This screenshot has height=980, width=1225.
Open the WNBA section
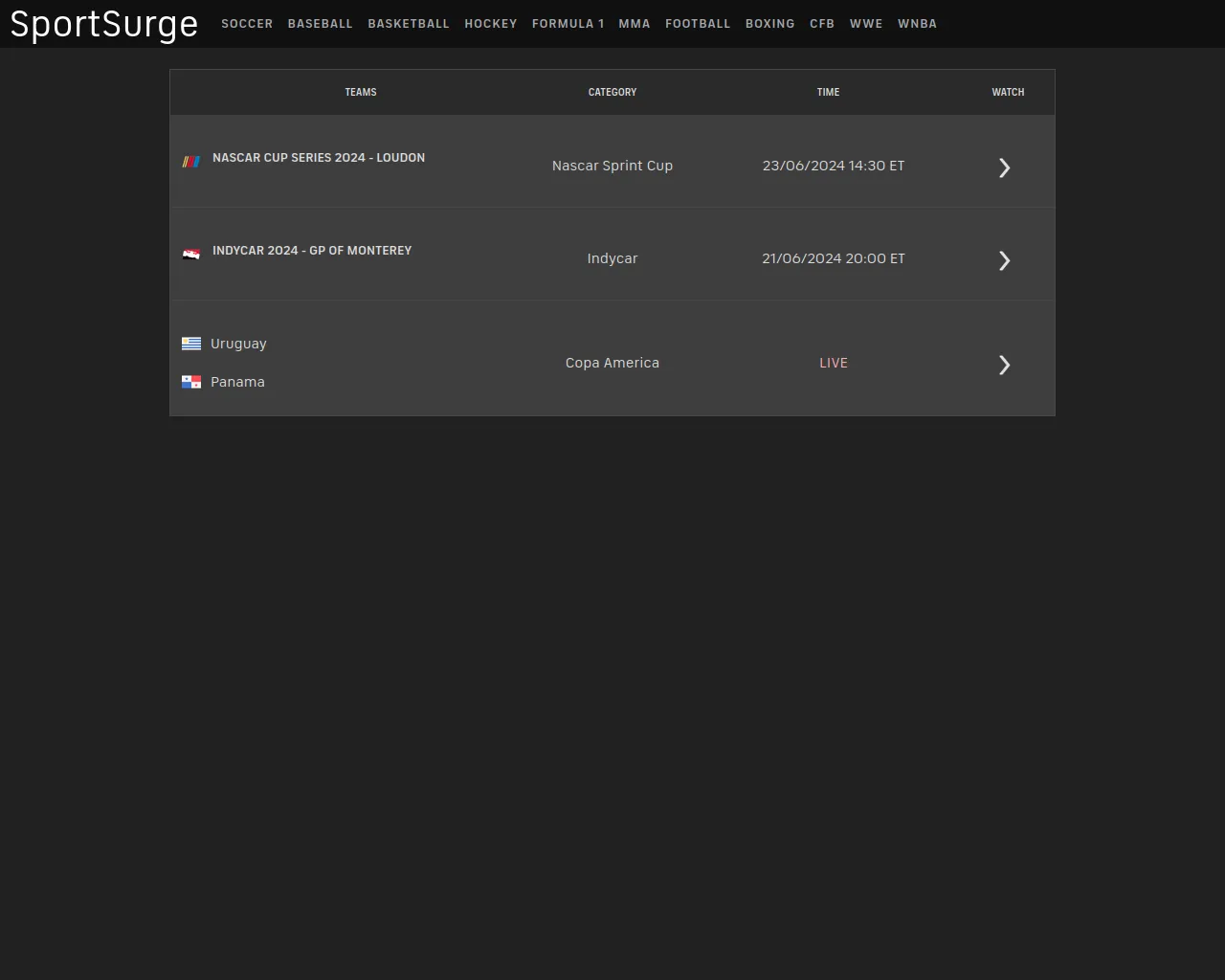click(x=917, y=24)
